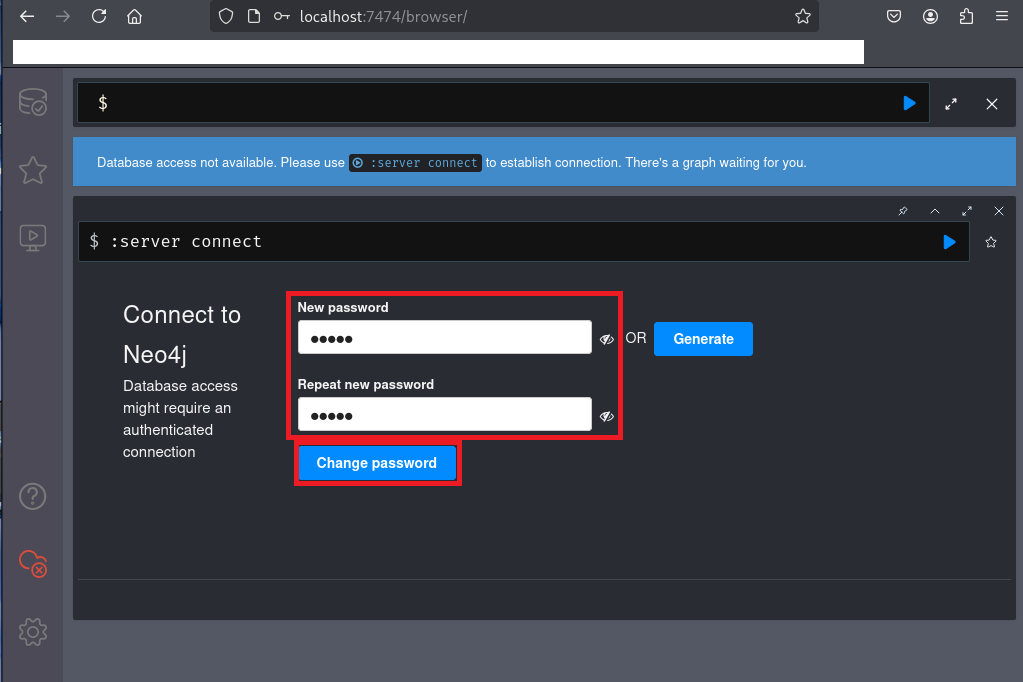Open the Browser Settings gear panel
1023x682 pixels.
pyautogui.click(x=32, y=631)
